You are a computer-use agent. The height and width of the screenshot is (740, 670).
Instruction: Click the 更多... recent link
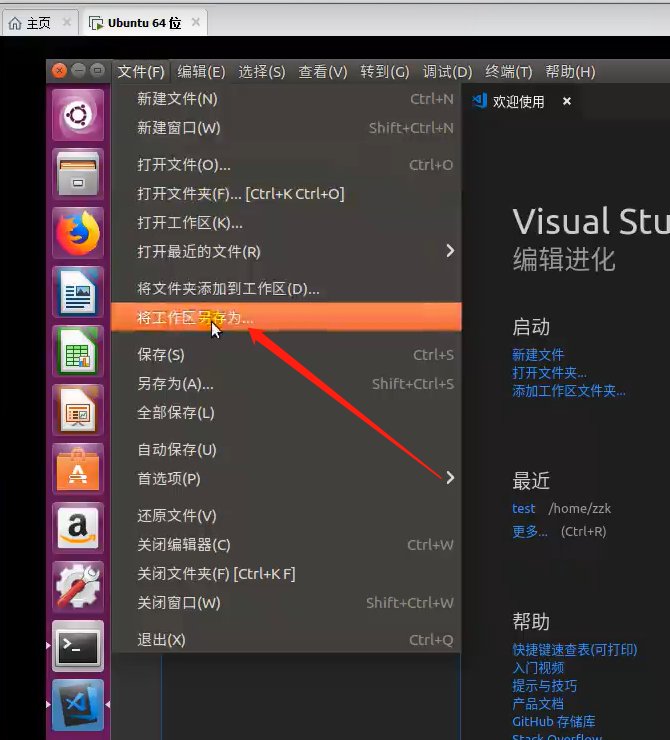pyautogui.click(x=530, y=532)
